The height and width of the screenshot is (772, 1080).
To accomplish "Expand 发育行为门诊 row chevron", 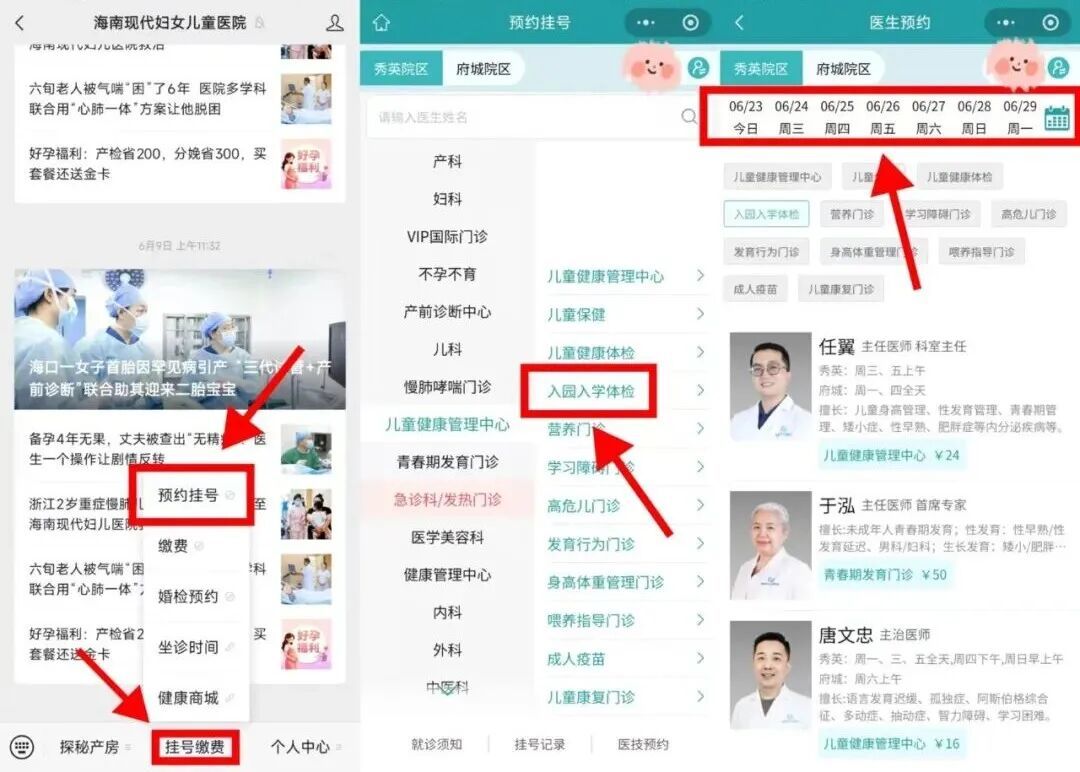I will (700, 543).
